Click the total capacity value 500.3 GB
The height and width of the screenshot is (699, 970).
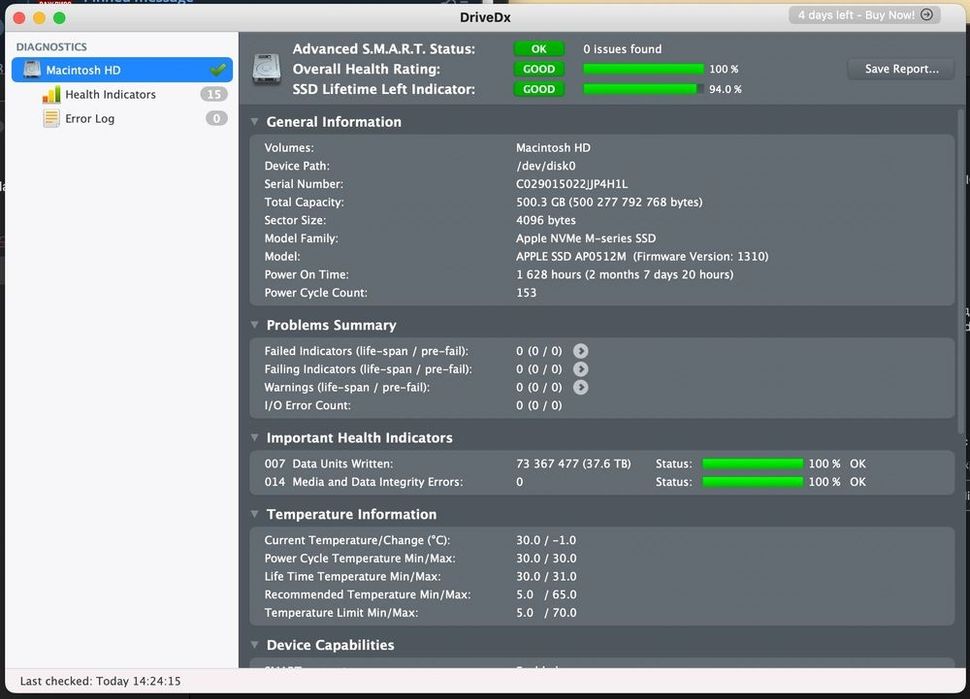point(609,202)
